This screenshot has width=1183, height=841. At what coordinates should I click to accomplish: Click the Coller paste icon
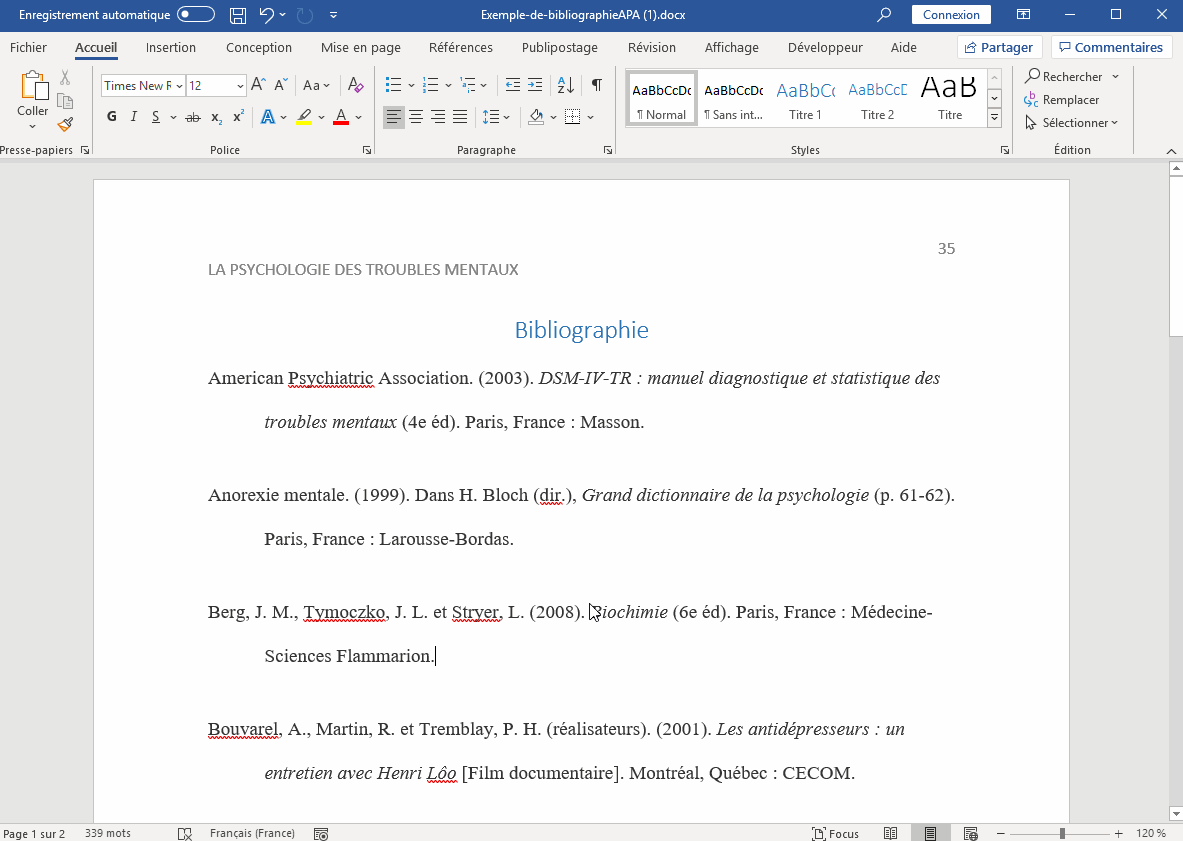click(x=33, y=86)
